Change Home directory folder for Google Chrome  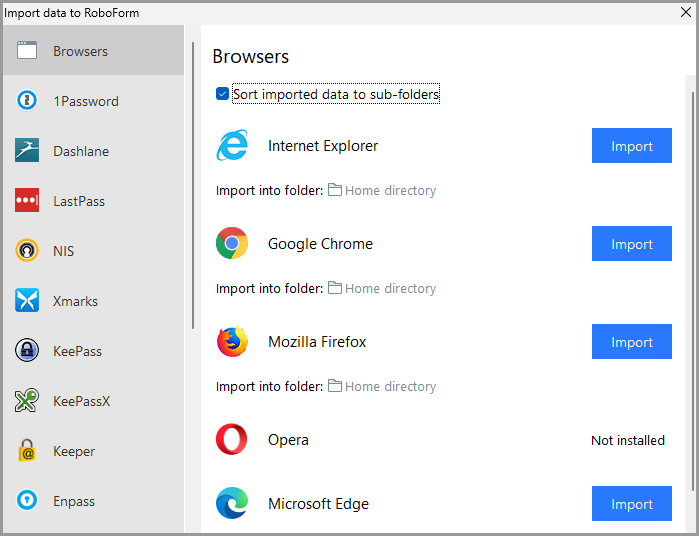[391, 289]
